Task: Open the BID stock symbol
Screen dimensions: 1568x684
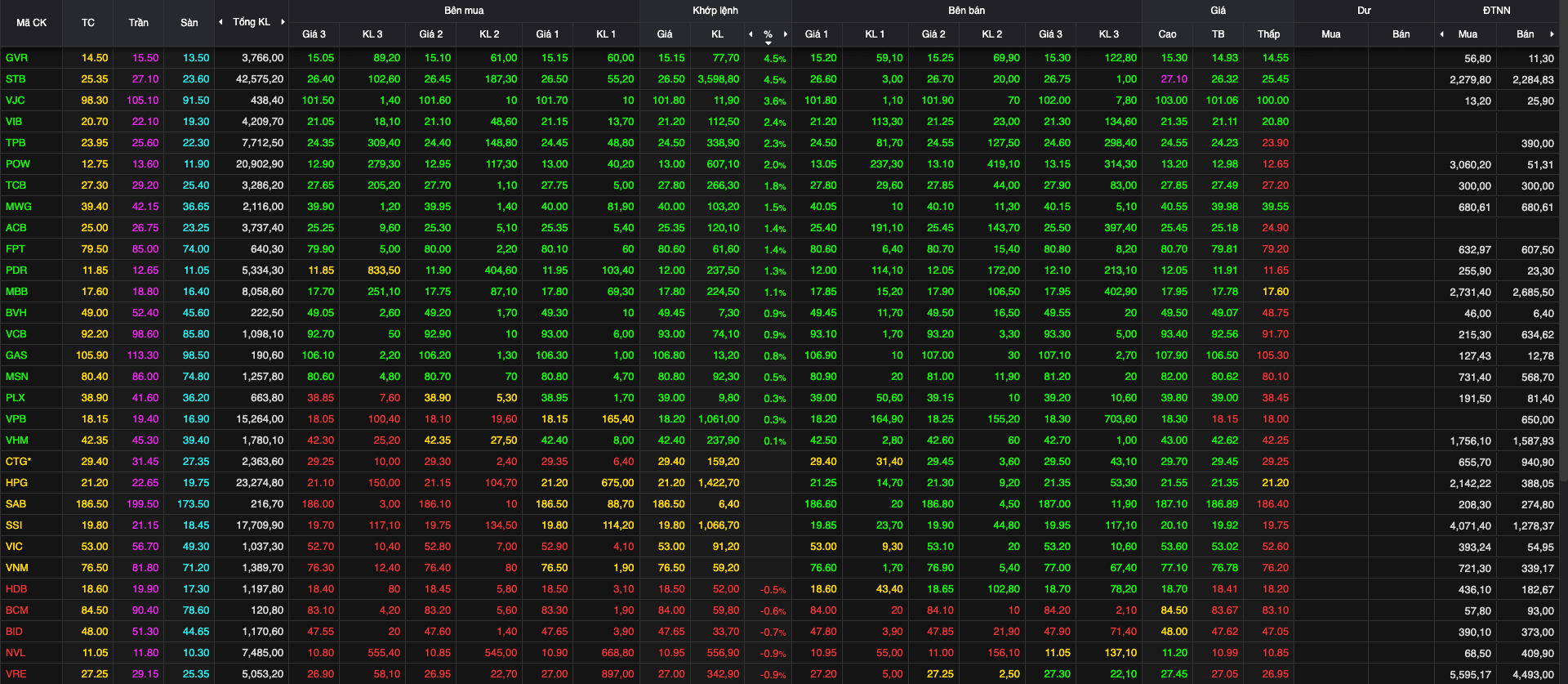Action: click(14, 632)
